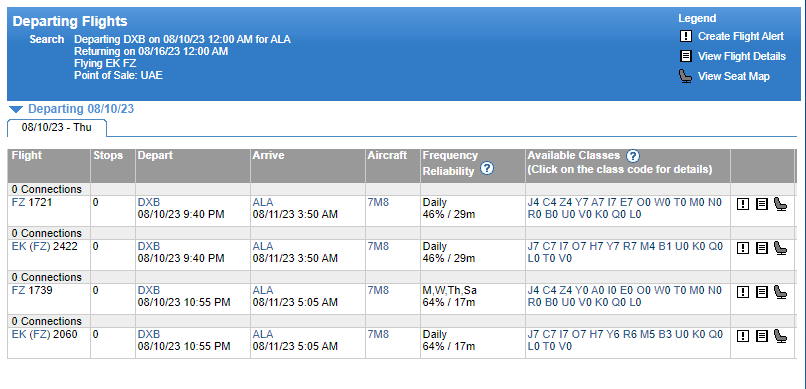806x389 pixels.
Task: Open FZ link for flight 1721
Action: click(18, 202)
